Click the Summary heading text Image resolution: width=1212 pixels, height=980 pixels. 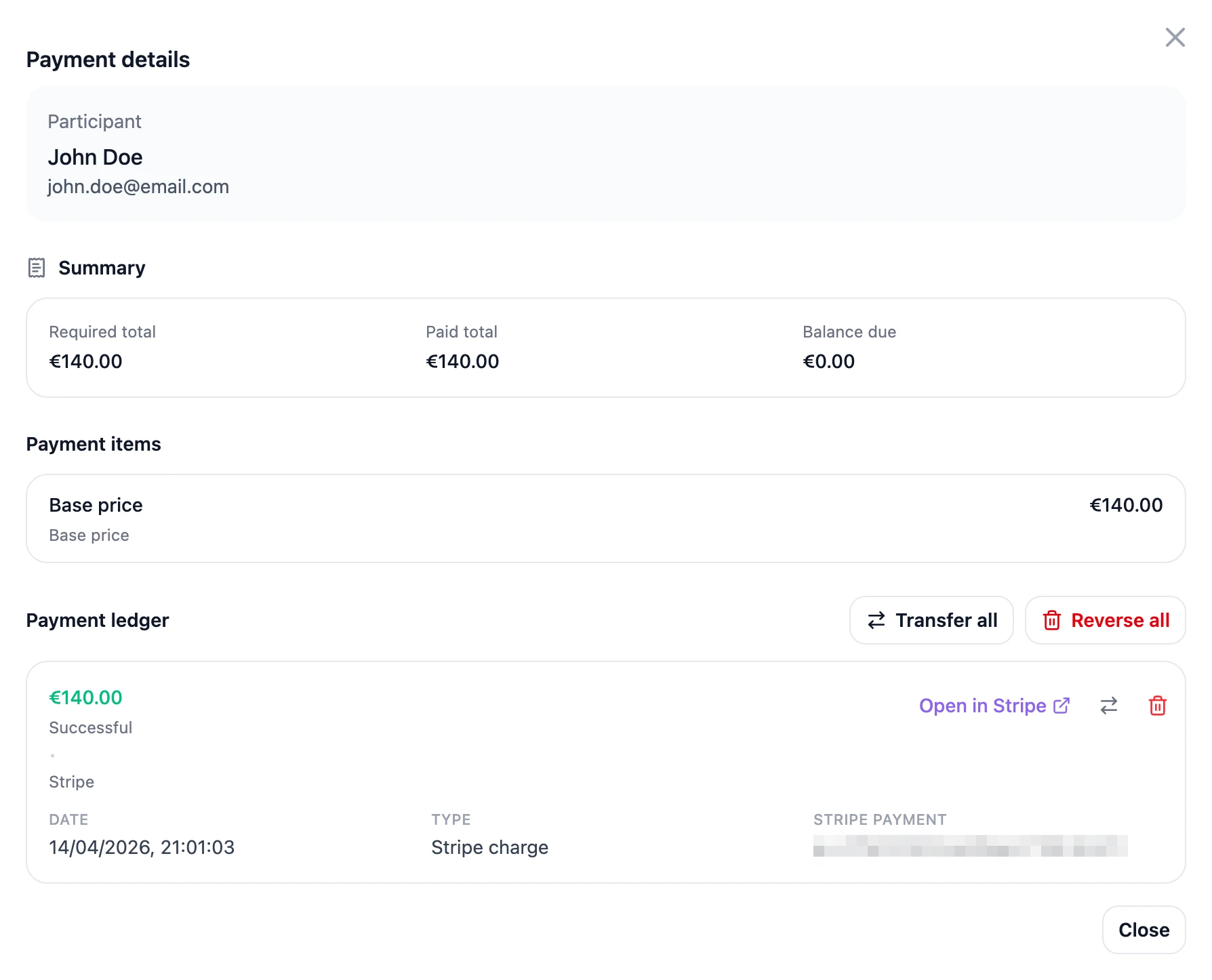102,268
